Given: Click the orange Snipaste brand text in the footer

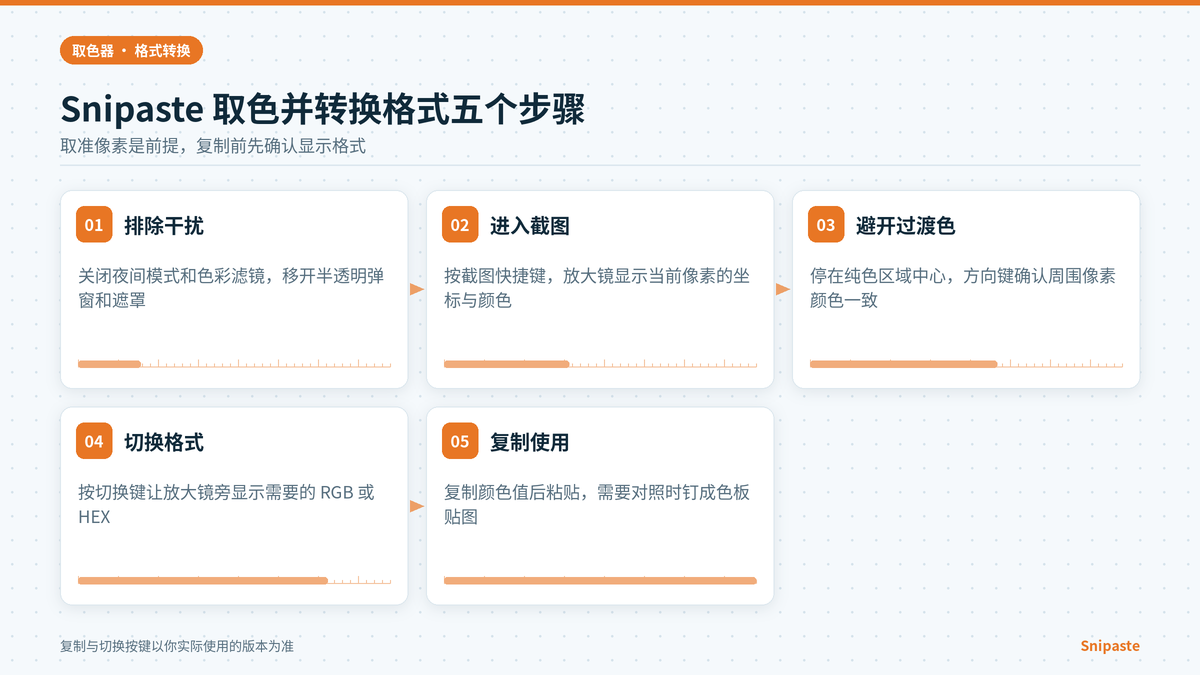Looking at the screenshot, I should 1110,646.
